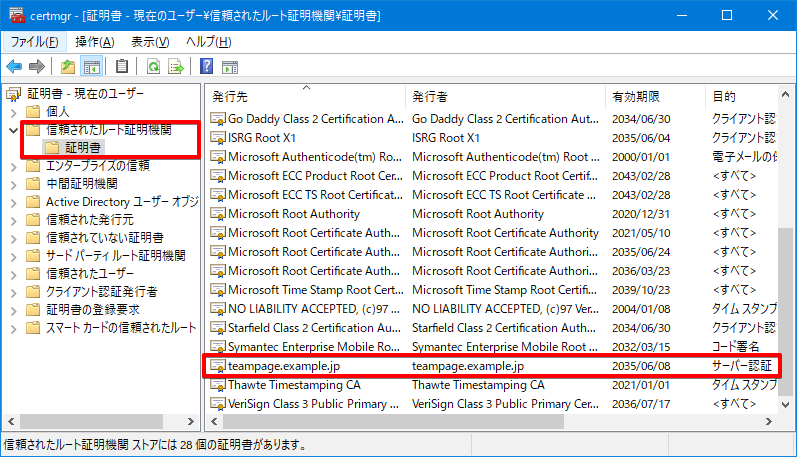797x457 pixels.
Task: Expand the エンタープライズの信頼 node
Action: tap(14, 167)
